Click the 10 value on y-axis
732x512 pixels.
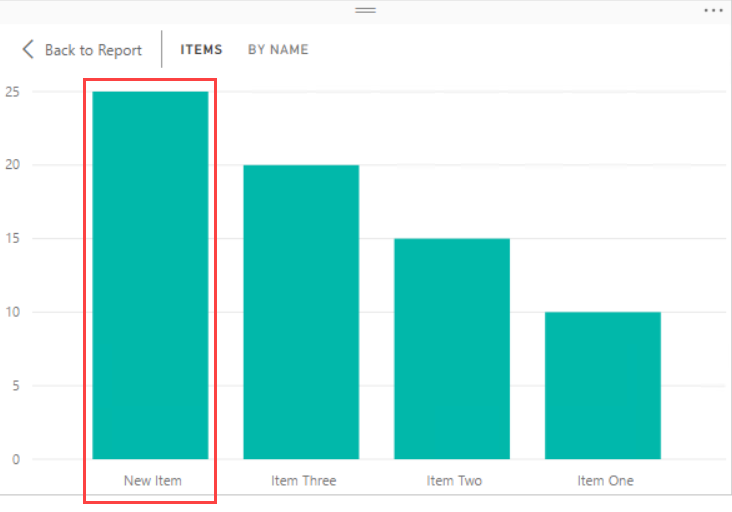[13, 312]
